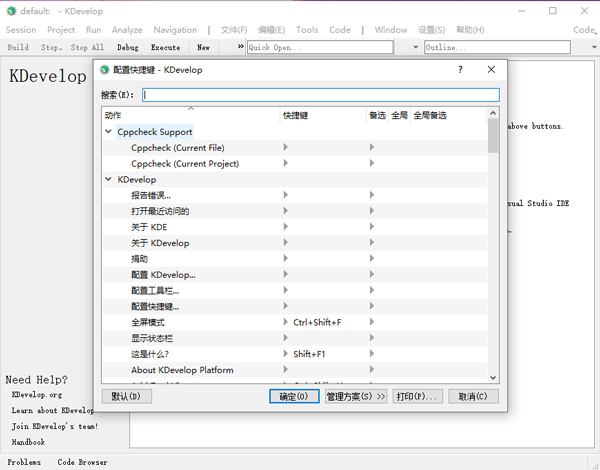Click the 打印(P)... button
The width and height of the screenshot is (600, 470).
pyautogui.click(x=417, y=396)
